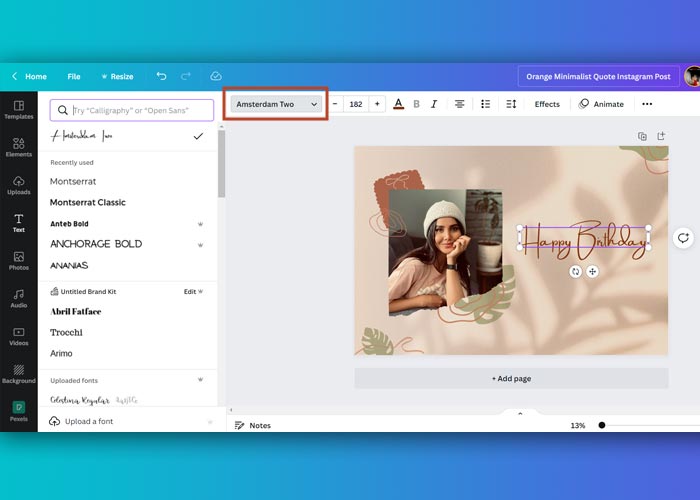Click the rotate handle below text box

point(575,271)
